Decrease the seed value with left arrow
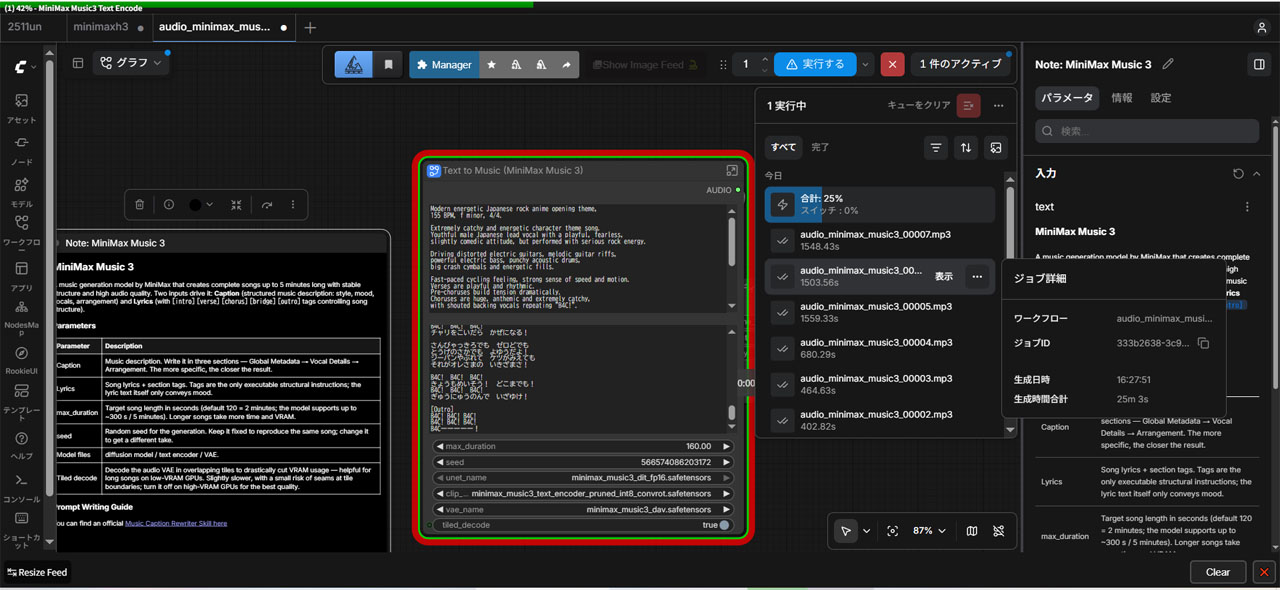Viewport: 1280px width, 590px height. coord(440,462)
